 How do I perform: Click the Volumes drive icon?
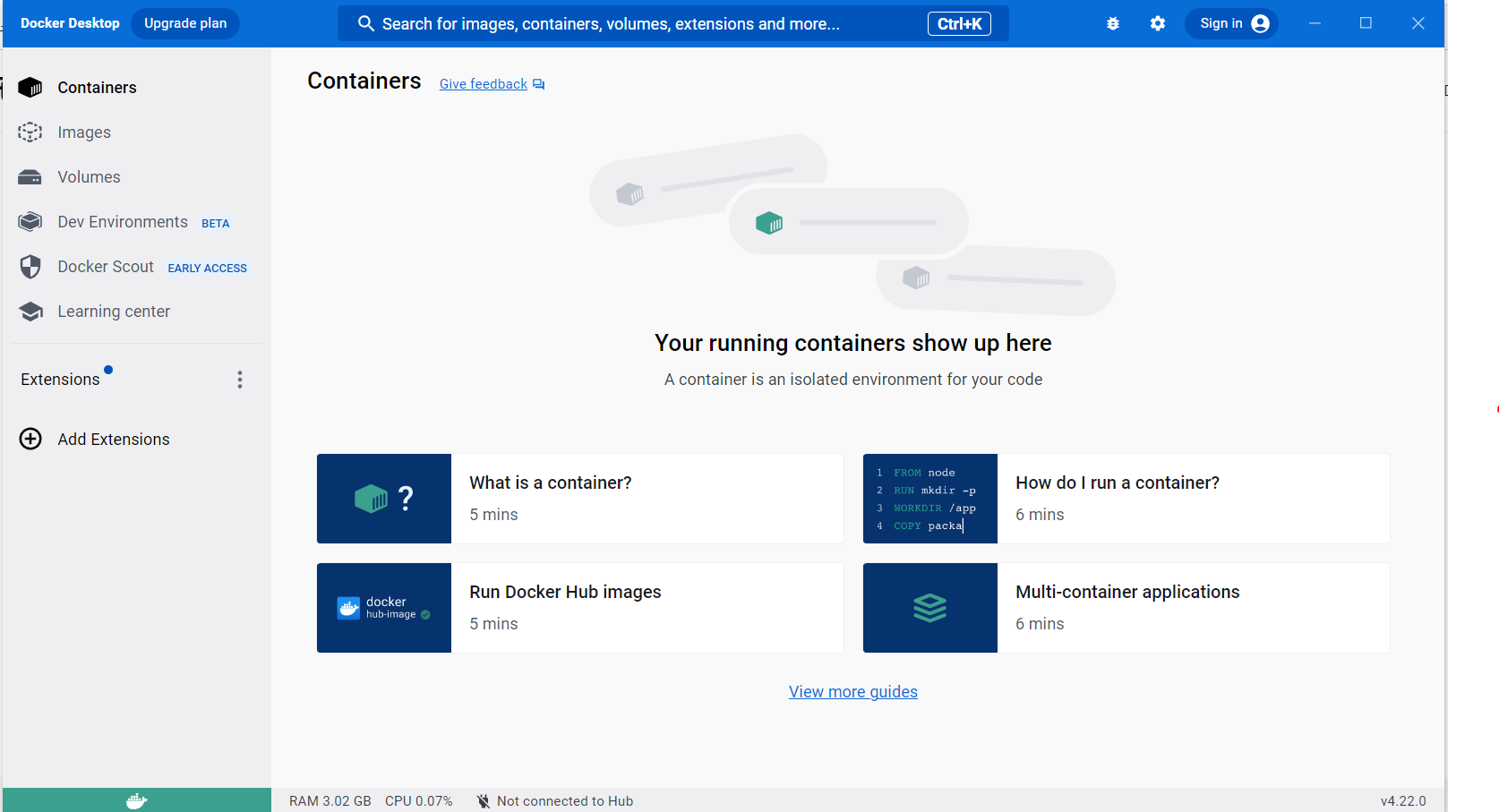point(30,177)
